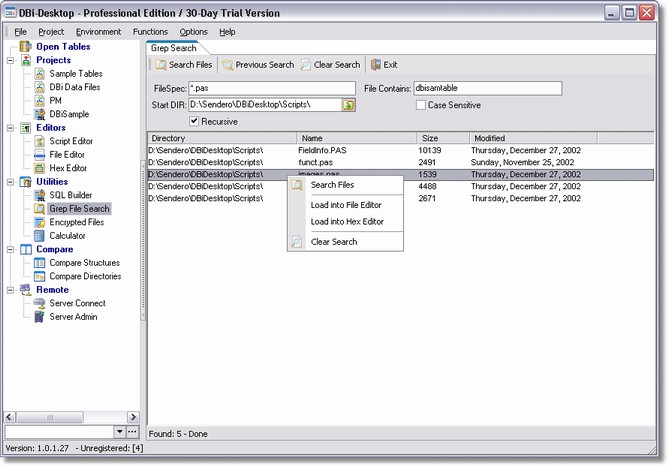Open the Functions menu
The image size is (668, 466).
[x=150, y=32]
